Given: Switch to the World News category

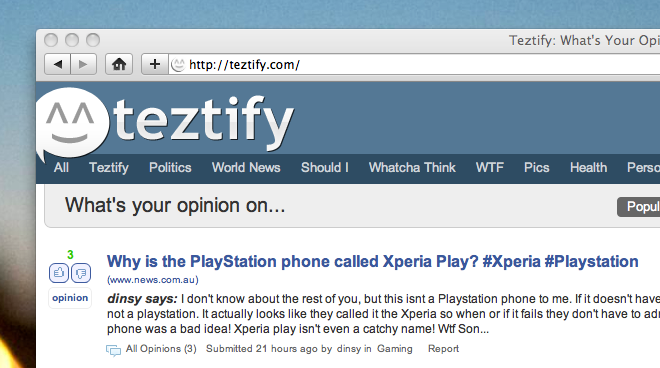Looking at the screenshot, I should point(246,168).
